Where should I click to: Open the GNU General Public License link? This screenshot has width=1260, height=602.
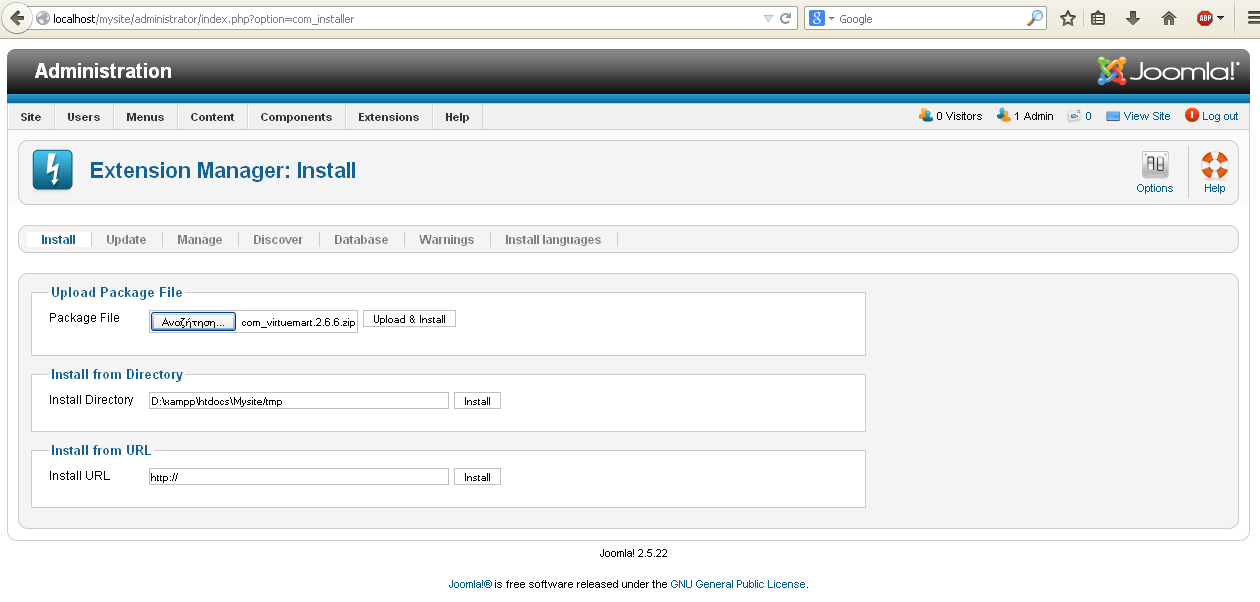click(738, 584)
